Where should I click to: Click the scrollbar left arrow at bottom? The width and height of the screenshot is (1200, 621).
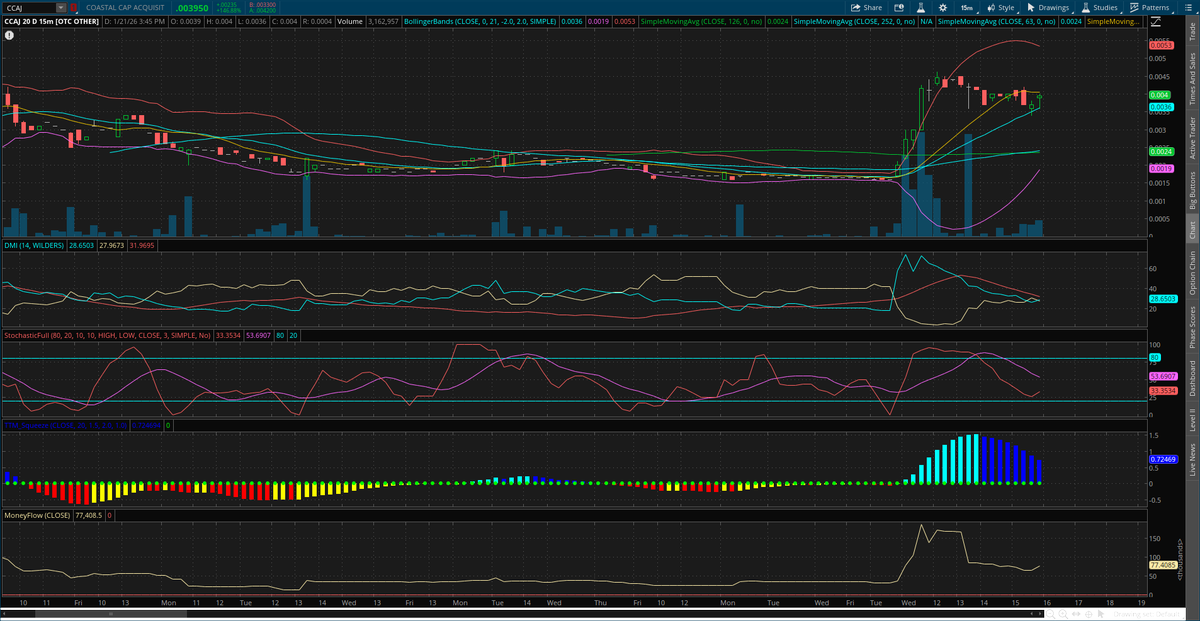pyautogui.click(x=4, y=614)
